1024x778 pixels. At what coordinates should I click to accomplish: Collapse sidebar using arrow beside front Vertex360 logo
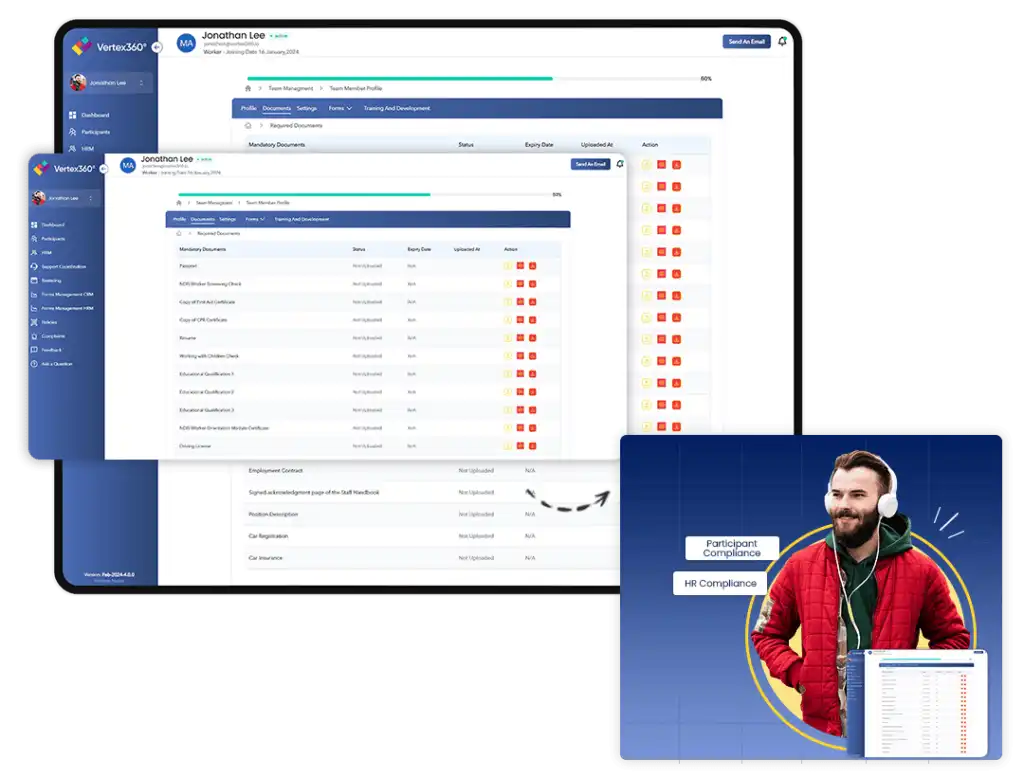pos(102,169)
